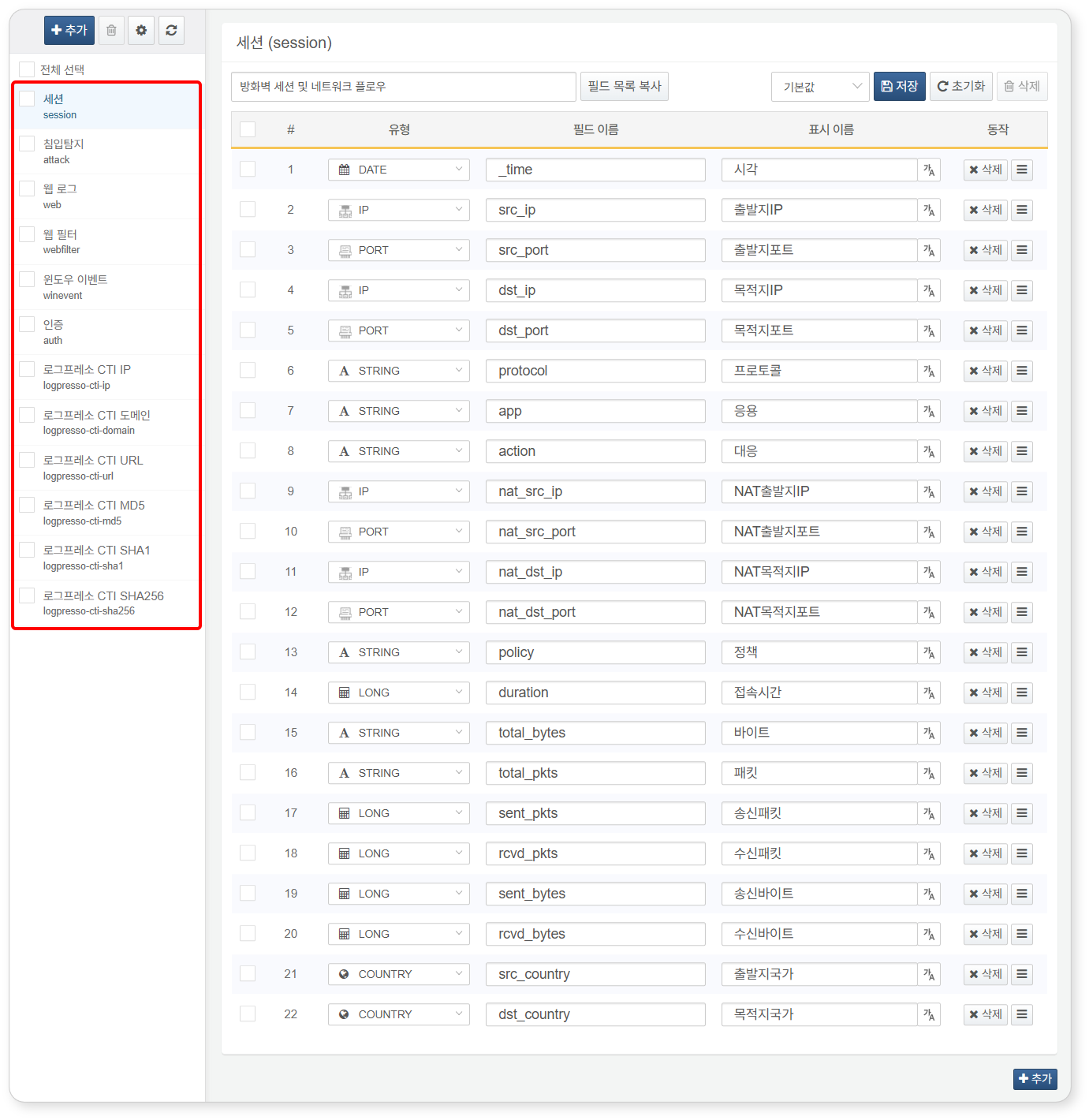The width and height of the screenshot is (1089, 1120).
Task: Click the 초기화 reset button
Action: (961, 86)
